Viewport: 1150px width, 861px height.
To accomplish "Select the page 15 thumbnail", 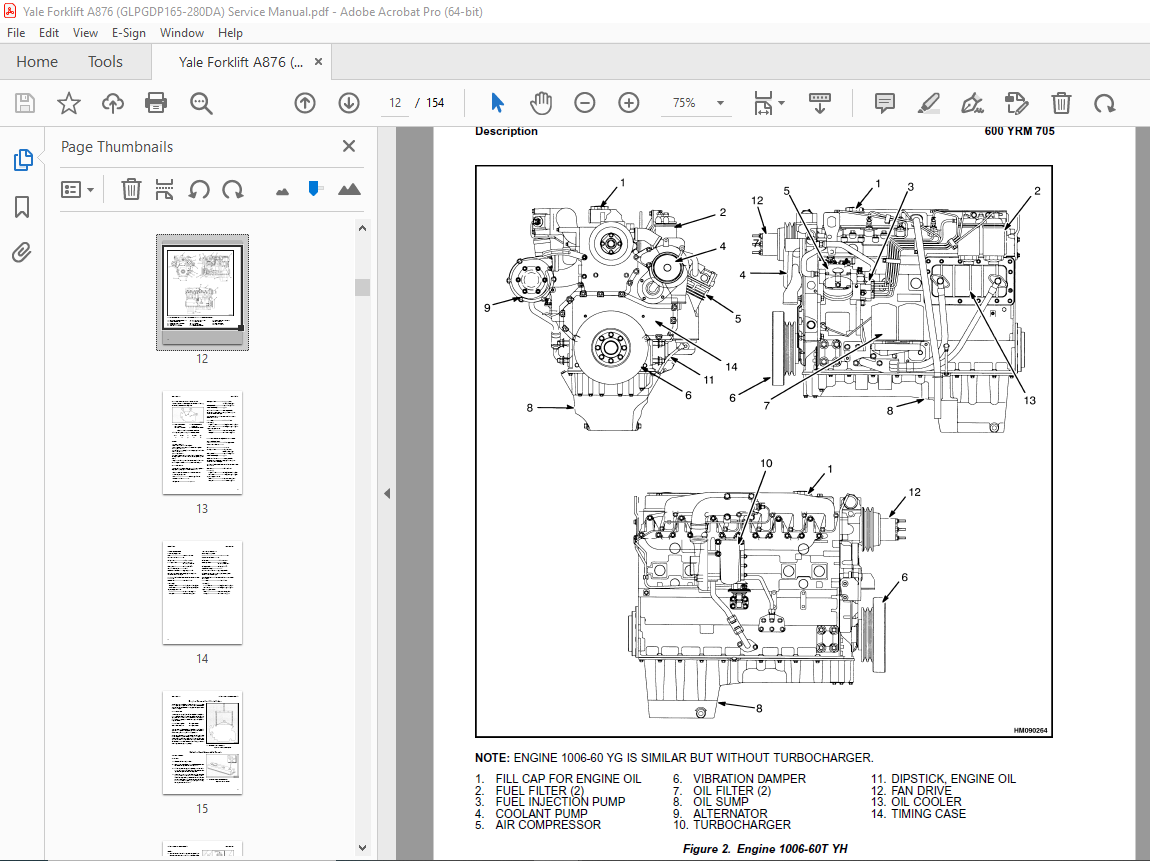I will tap(202, 742).
